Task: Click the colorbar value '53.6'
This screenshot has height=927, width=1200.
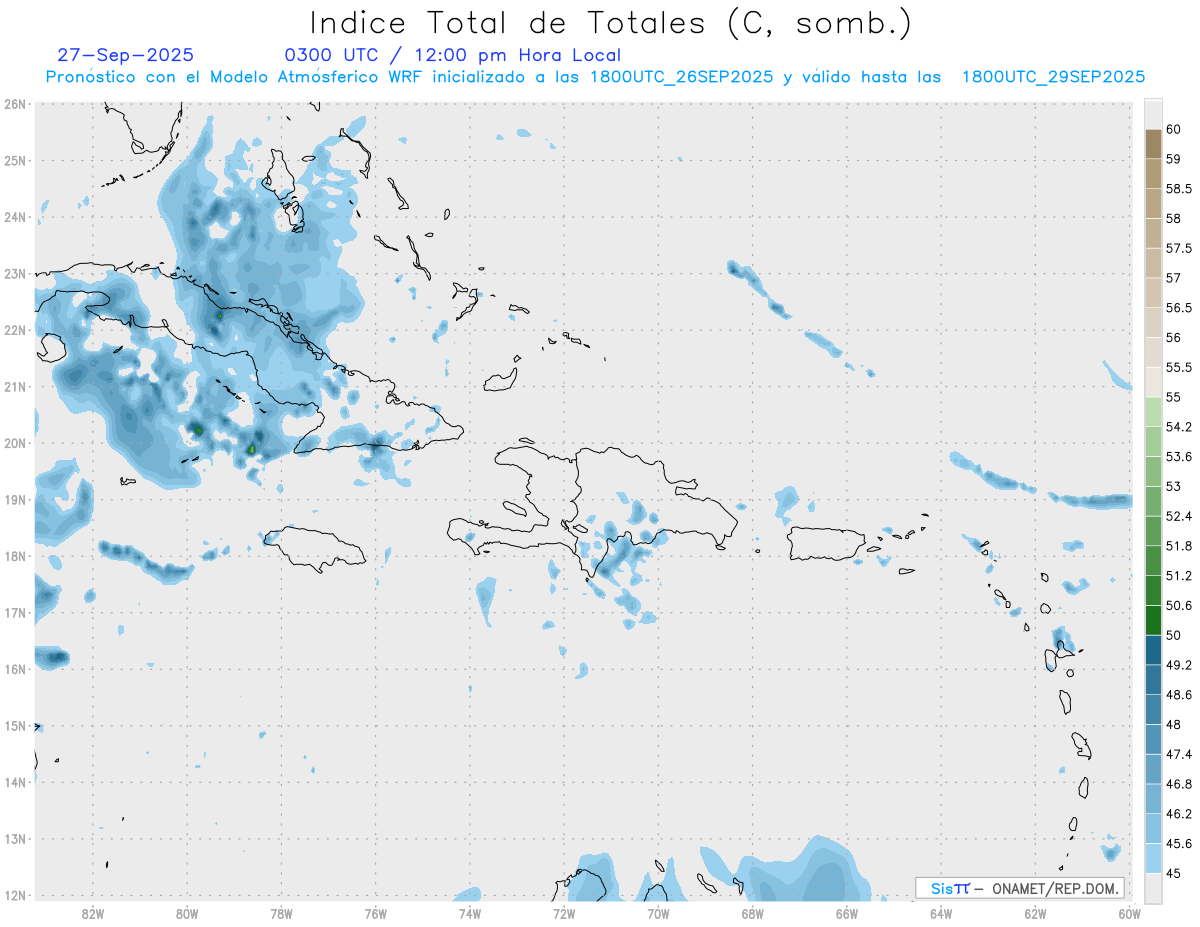Action: point(1178,456)
